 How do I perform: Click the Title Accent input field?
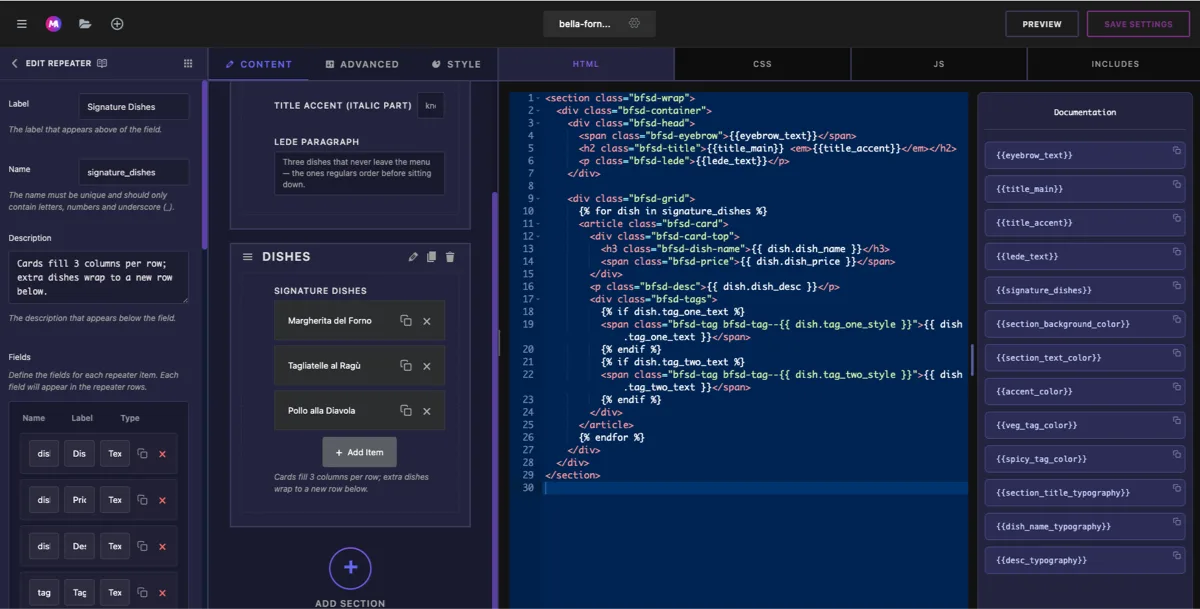click(x=431, y=106)
